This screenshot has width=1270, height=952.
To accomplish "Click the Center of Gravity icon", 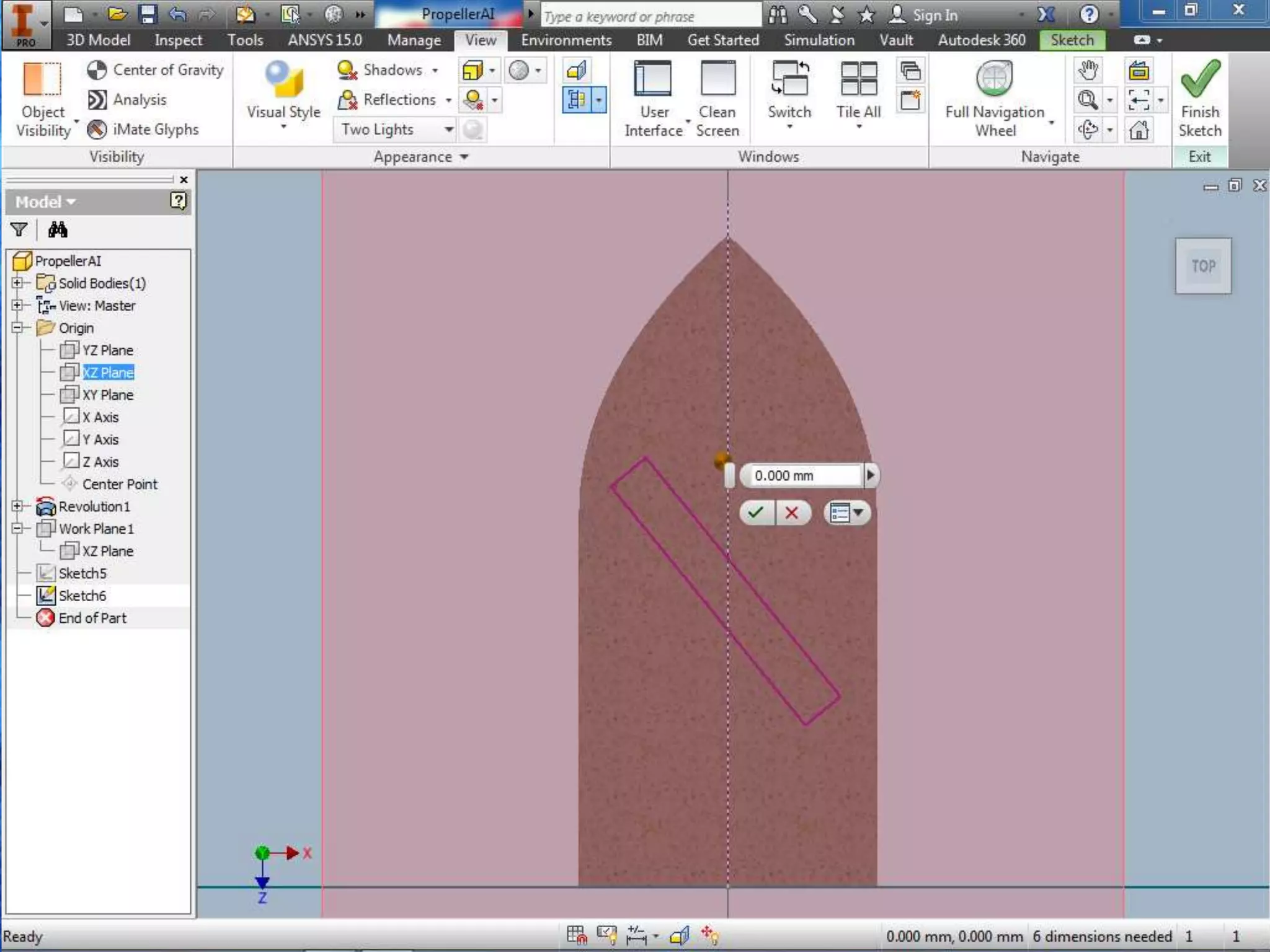I will [97, 70].
